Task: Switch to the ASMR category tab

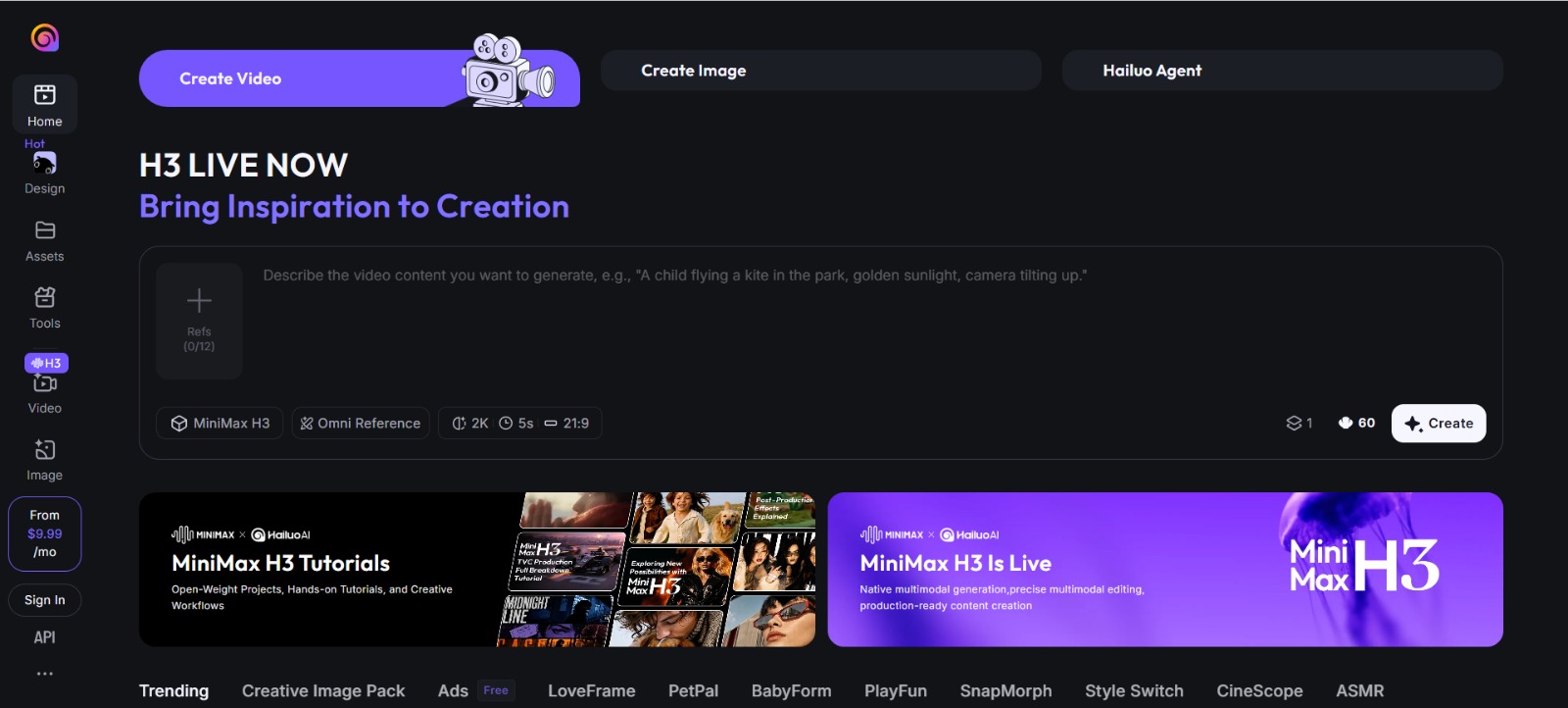Action: (1360, 690)
